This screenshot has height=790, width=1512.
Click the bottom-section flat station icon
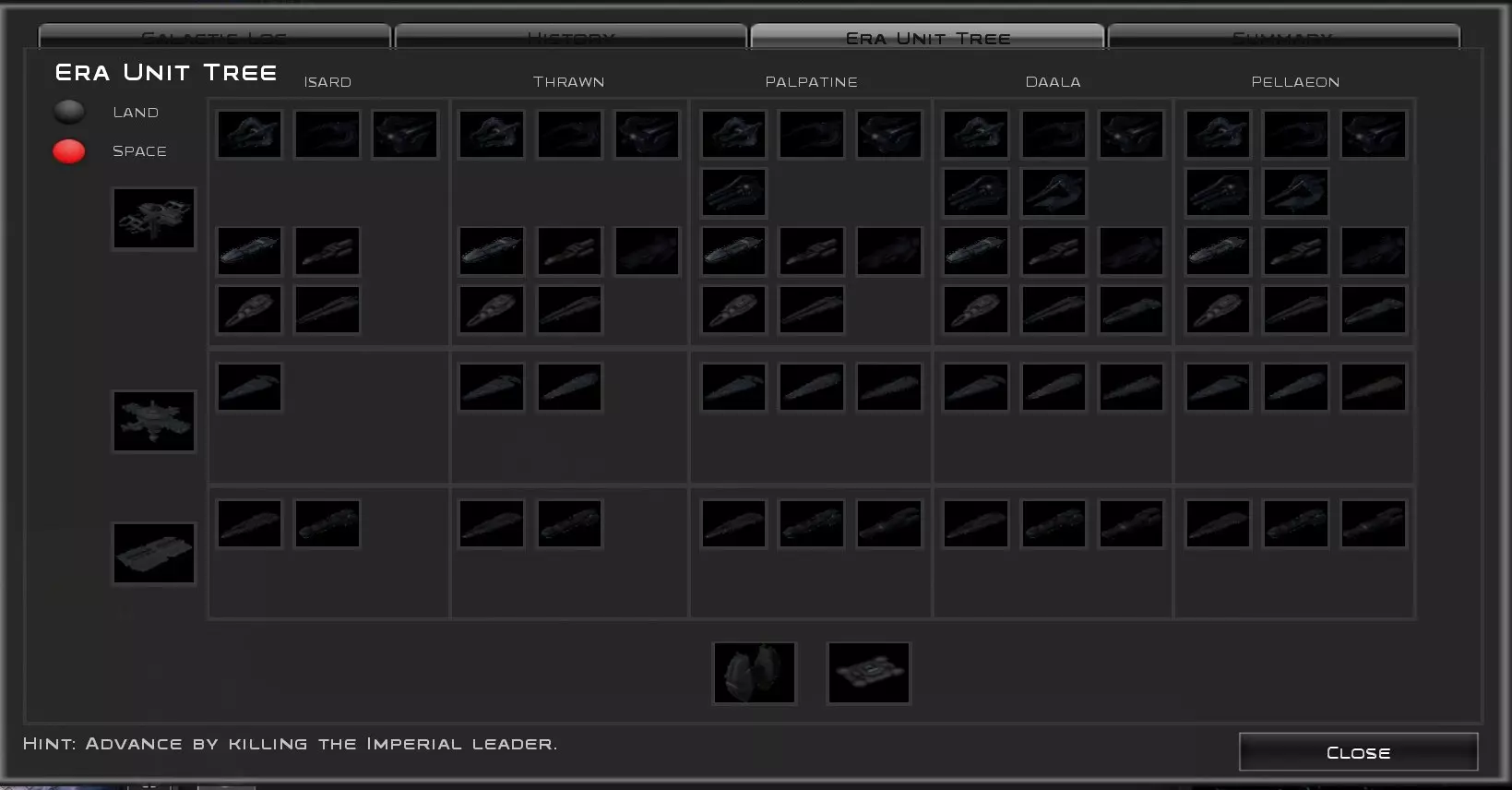point(154,554)
